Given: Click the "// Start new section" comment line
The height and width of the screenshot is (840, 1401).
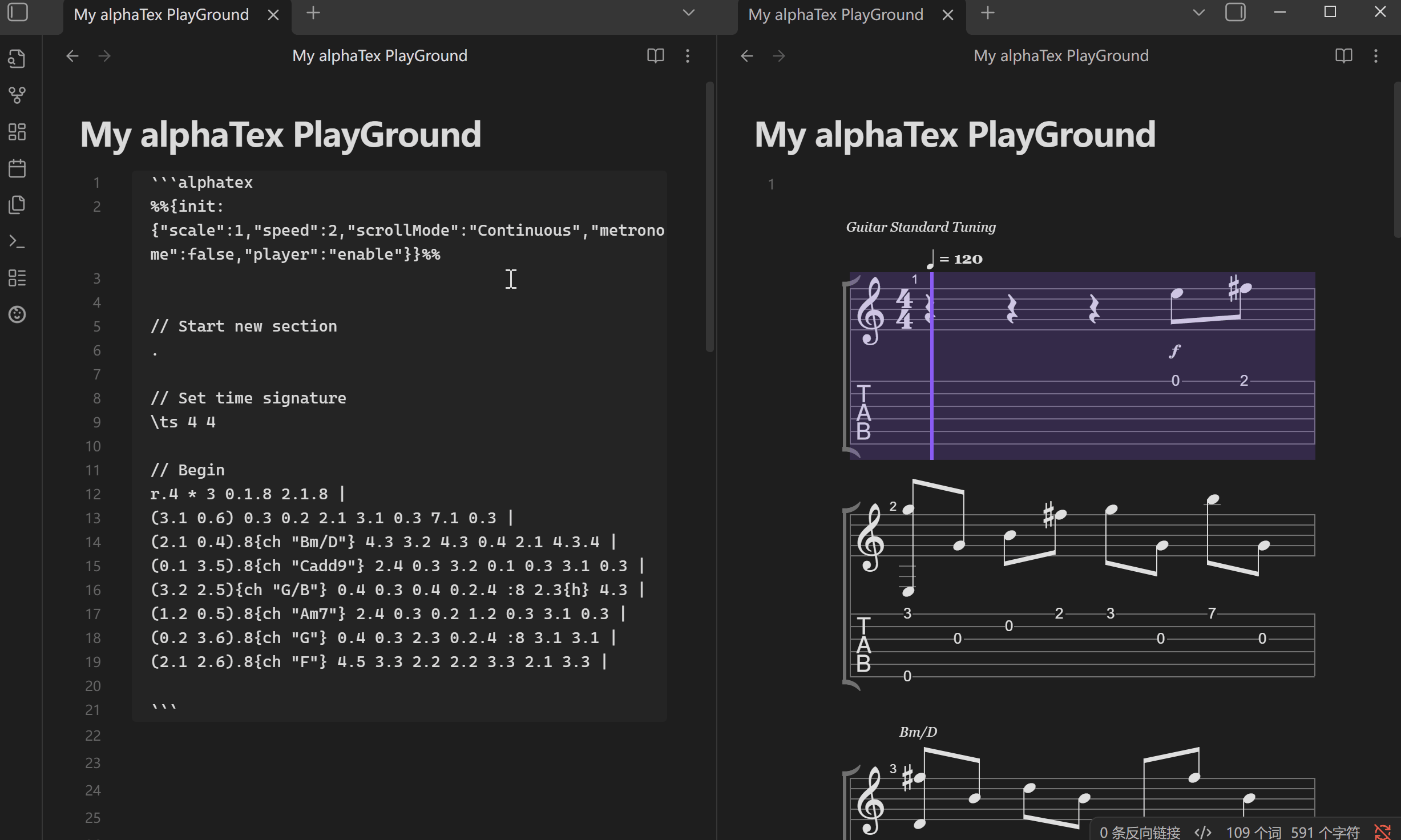Looking at the screenshot, I should pos(244,326).
